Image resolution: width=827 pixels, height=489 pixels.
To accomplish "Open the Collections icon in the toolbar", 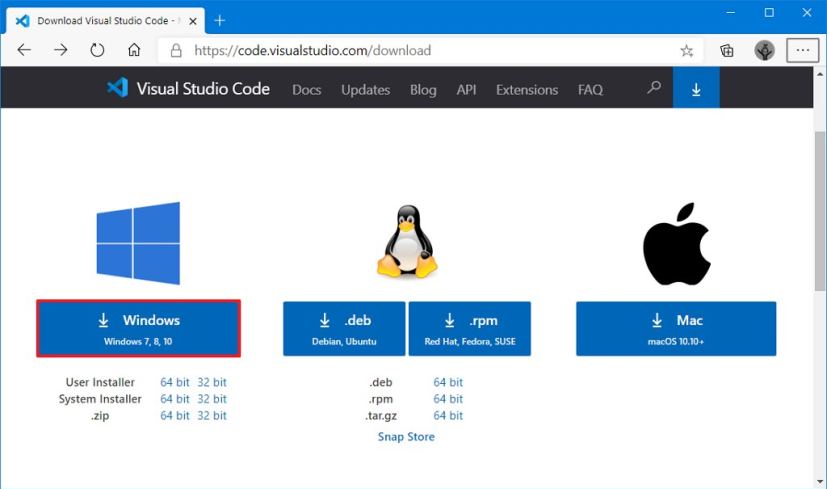I will (x=727, y=51).
